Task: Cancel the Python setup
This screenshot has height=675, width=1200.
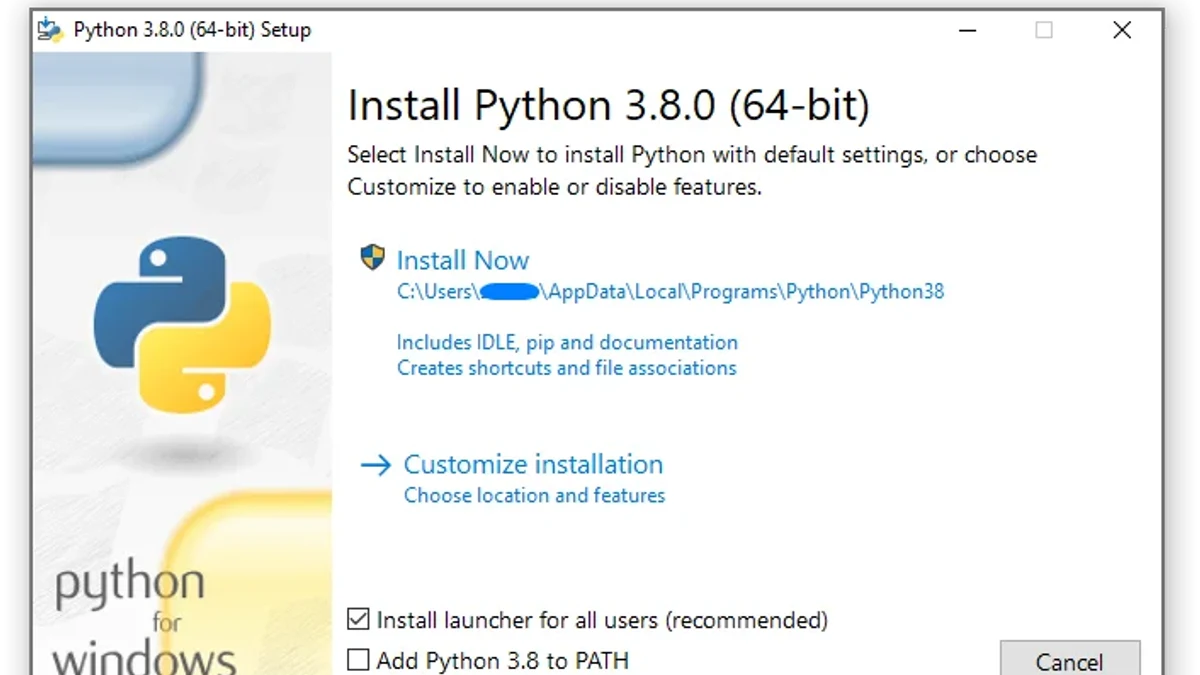Action: point(1070,660)
